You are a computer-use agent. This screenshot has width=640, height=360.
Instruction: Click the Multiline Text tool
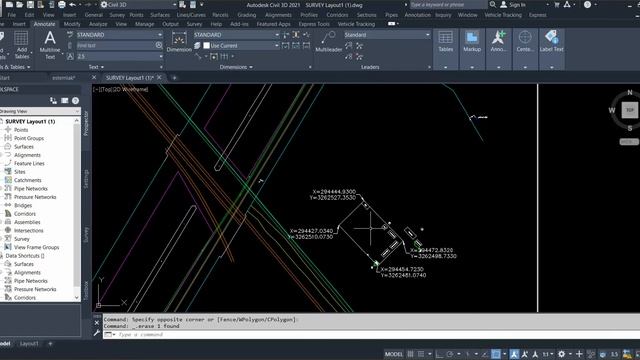(x=50, y=45)
